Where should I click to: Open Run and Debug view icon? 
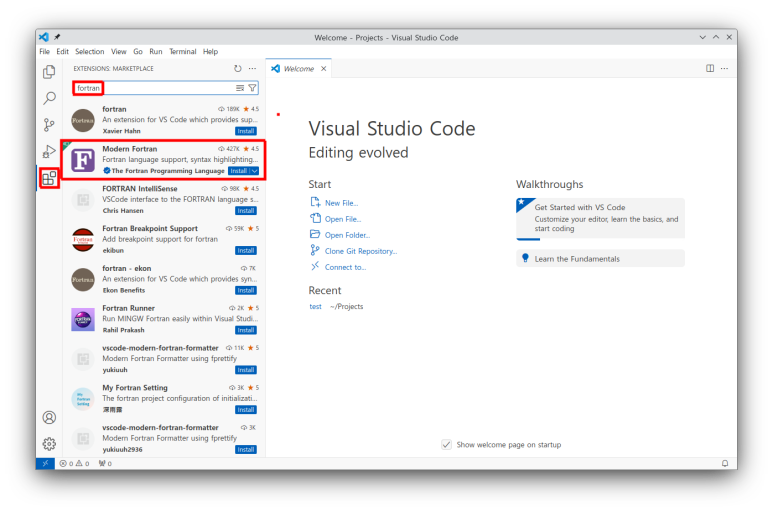tap(49, 151)
